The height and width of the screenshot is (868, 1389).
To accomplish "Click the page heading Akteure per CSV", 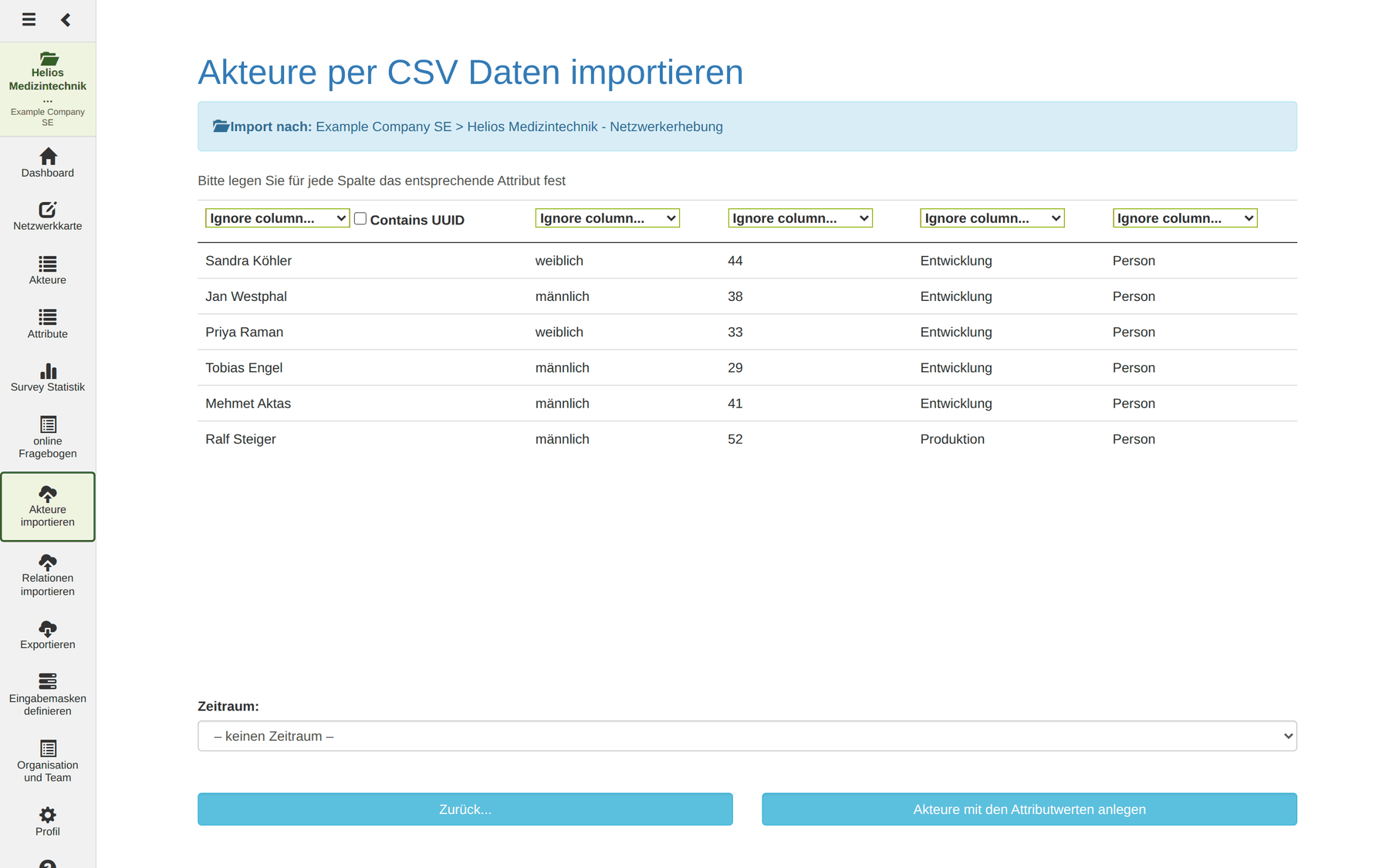I will [471, 72].
